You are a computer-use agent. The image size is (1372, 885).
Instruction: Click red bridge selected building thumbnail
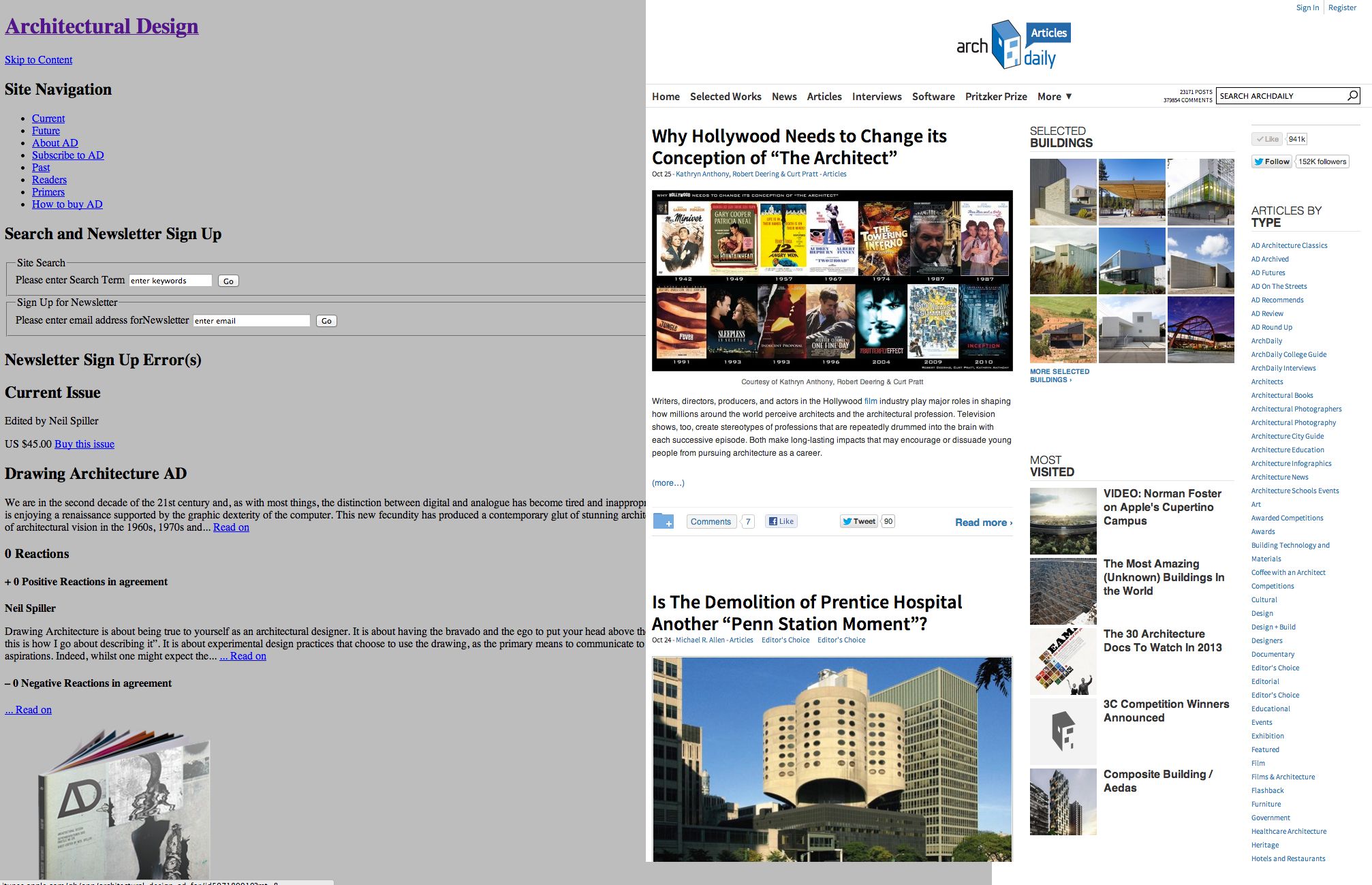pyautogui.click(x=1200, y=330)
